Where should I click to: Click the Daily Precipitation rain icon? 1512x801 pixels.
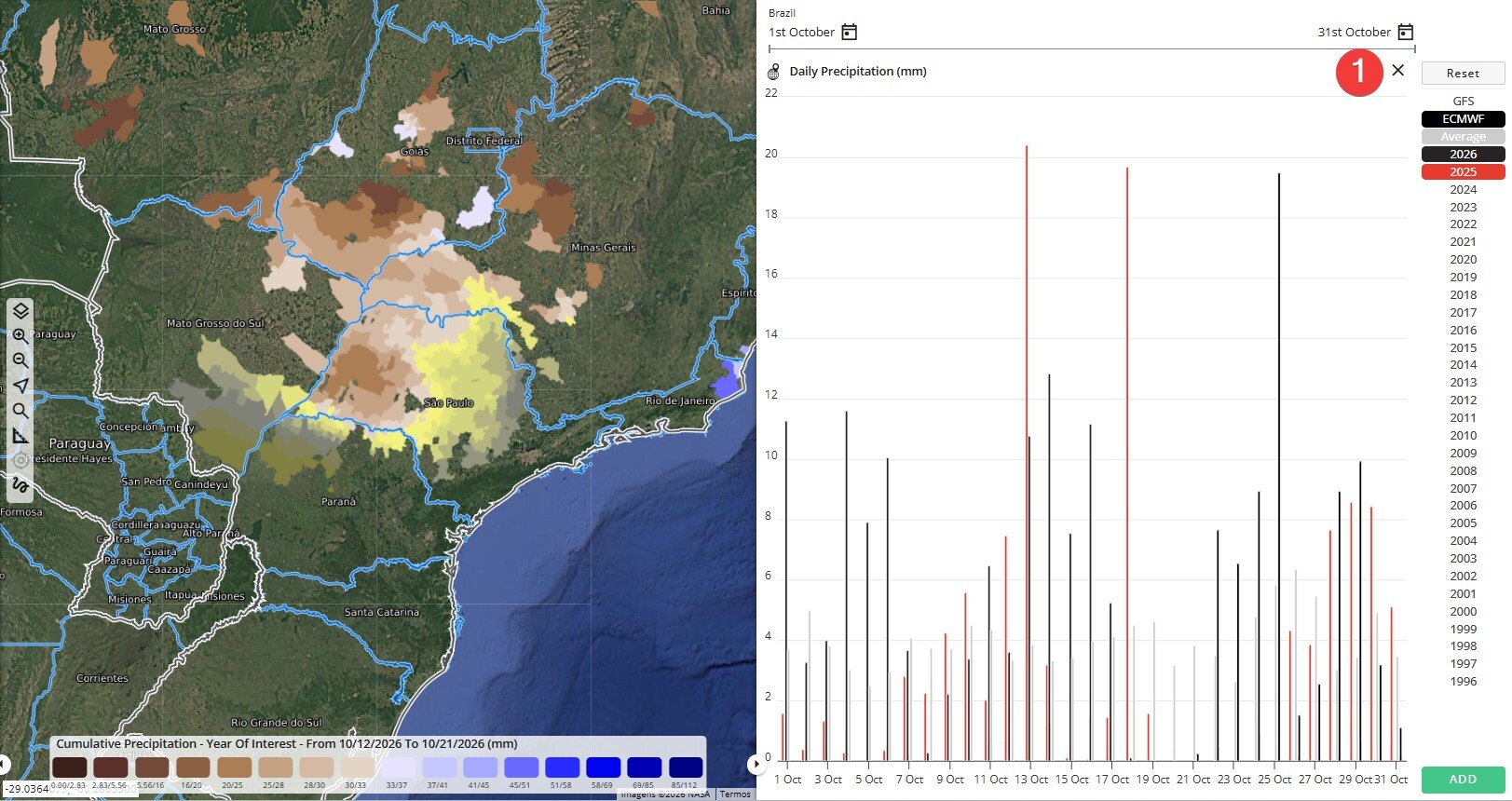(773, 72)
